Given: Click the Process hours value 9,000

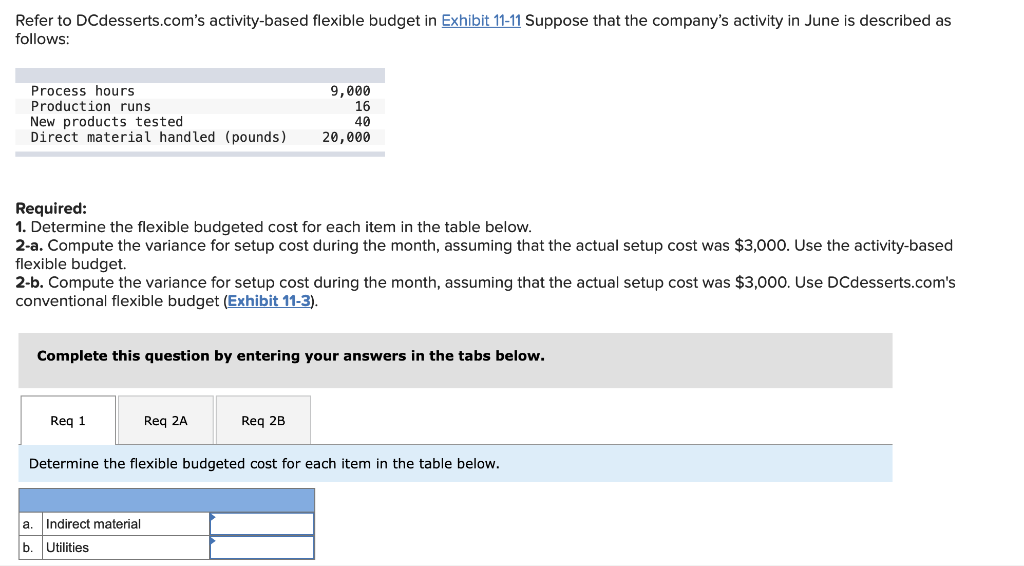Looking at the screenshot, I should point(350,91).
